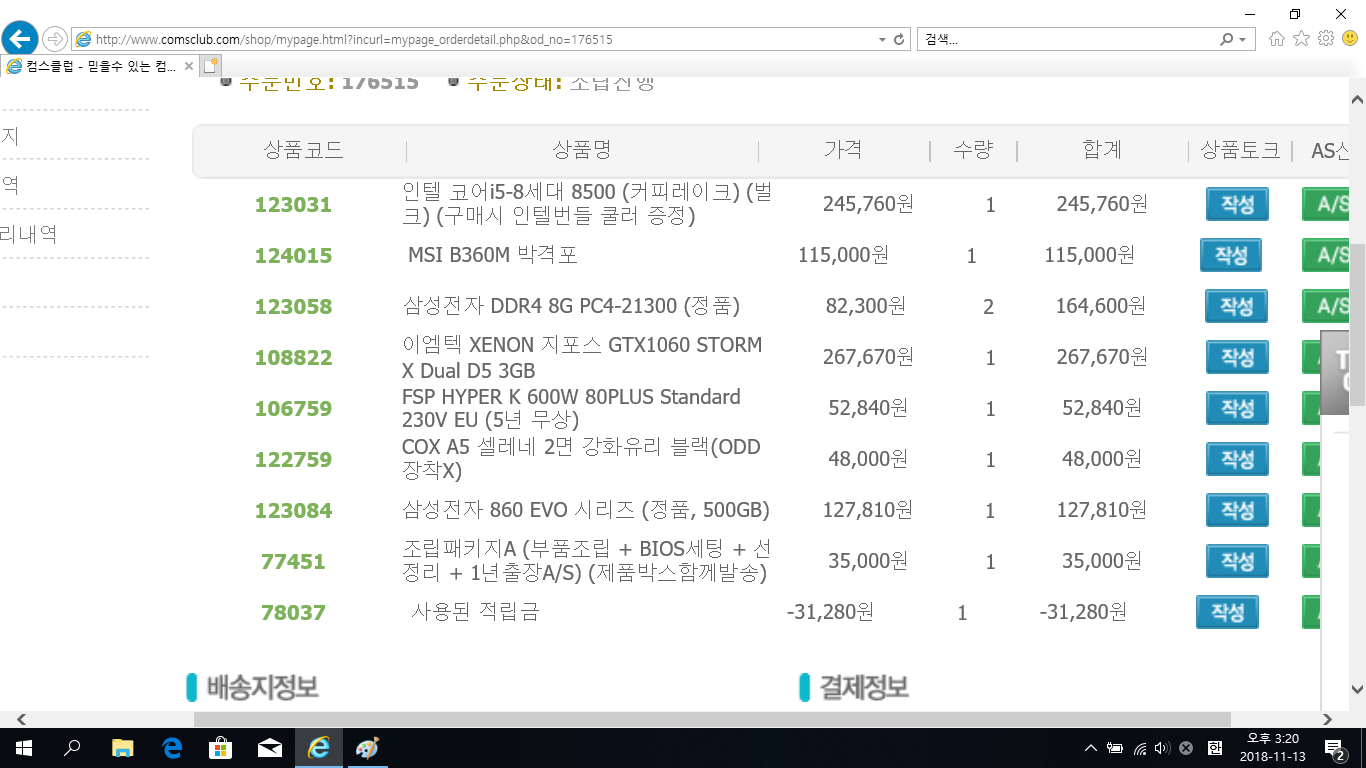
Task: Click the 합계 column header
Action: tap(1102, 150)
